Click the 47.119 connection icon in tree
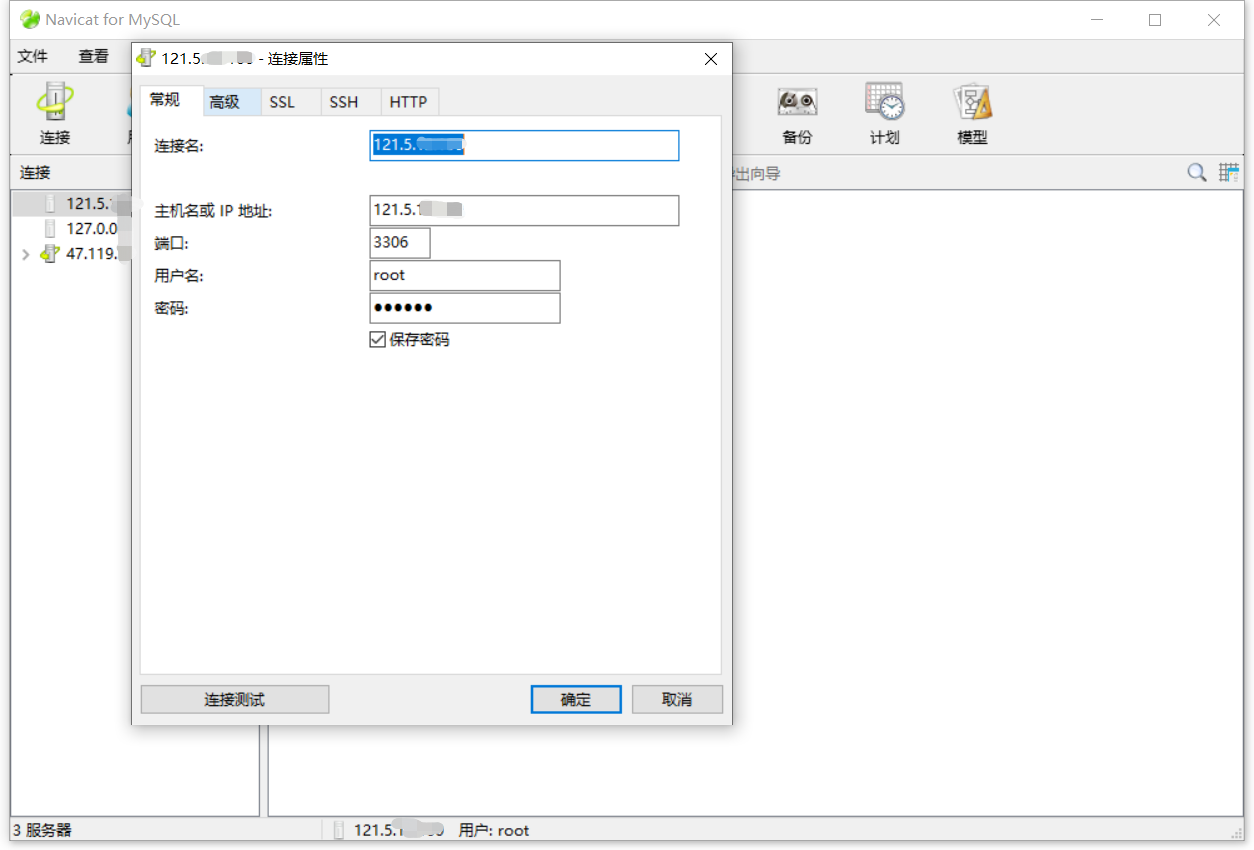Viewport: 1254px width, 850px height. (x=50, y=254)
